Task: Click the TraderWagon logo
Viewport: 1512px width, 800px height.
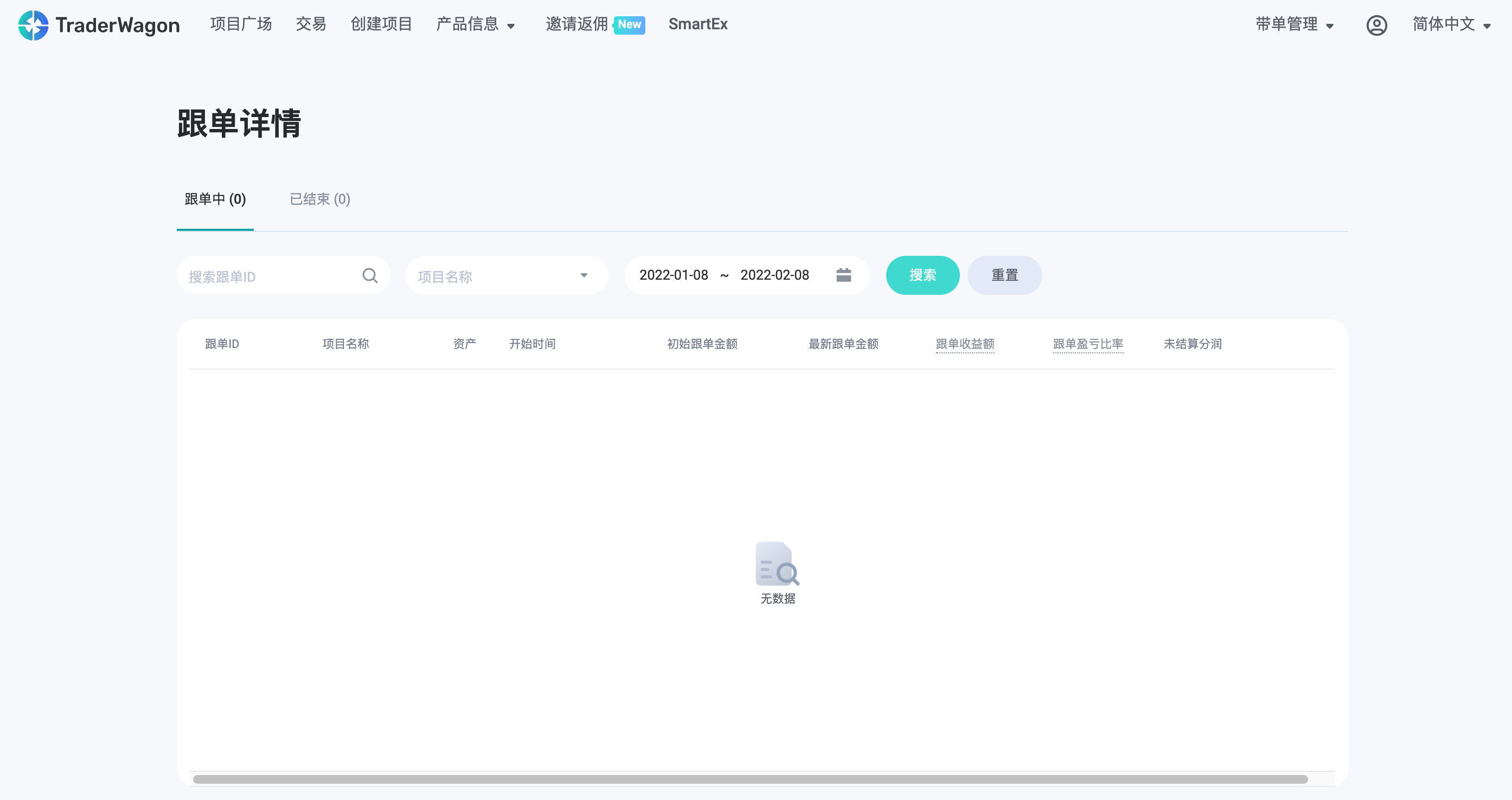Action: [x=99, y=24]
